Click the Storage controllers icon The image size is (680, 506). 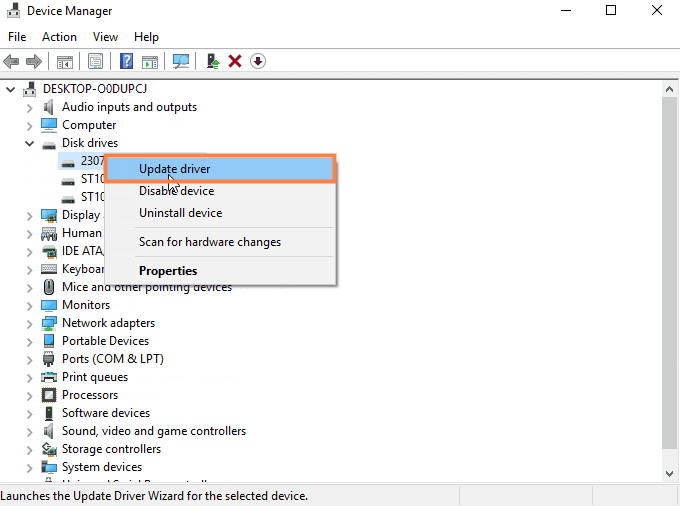49,449
